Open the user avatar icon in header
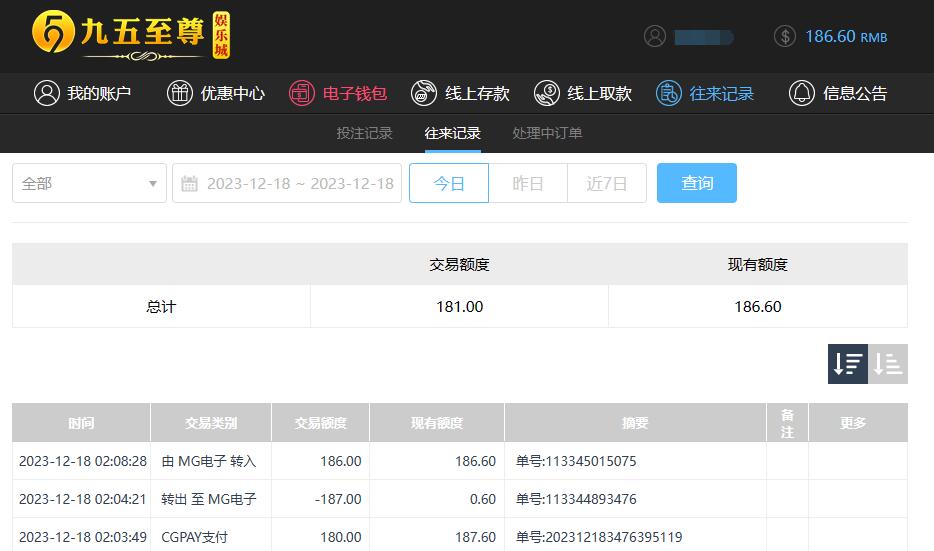Viewport: 934px width, 551px height. click(655, 36)
